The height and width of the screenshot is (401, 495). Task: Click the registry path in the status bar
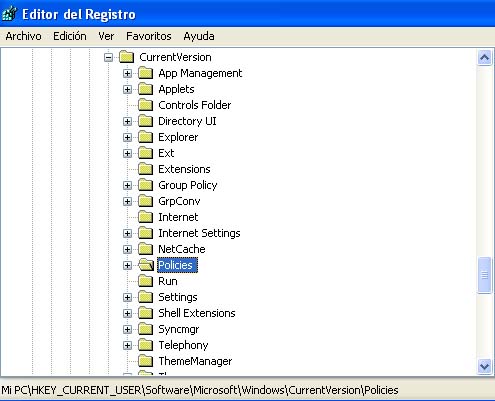[200, 390]
